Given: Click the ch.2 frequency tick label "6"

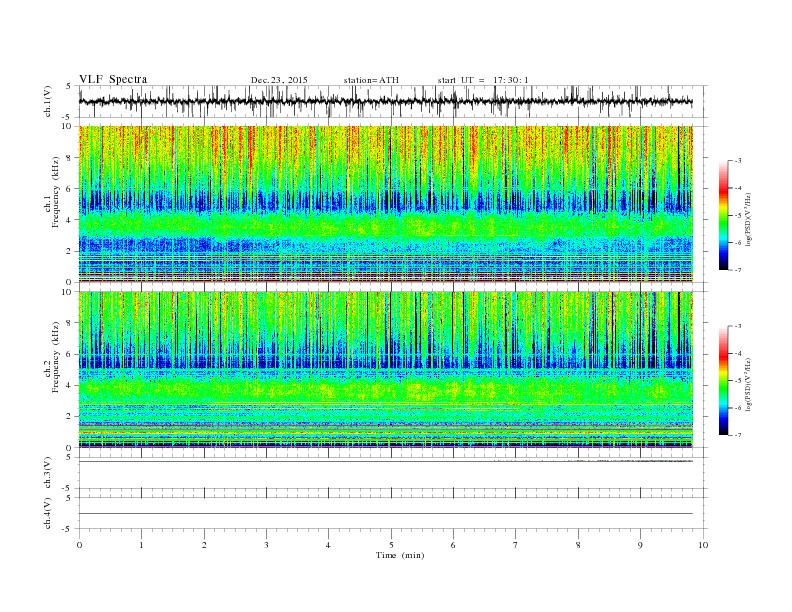Looking at the screenshot, I should (x=69, y=354).
